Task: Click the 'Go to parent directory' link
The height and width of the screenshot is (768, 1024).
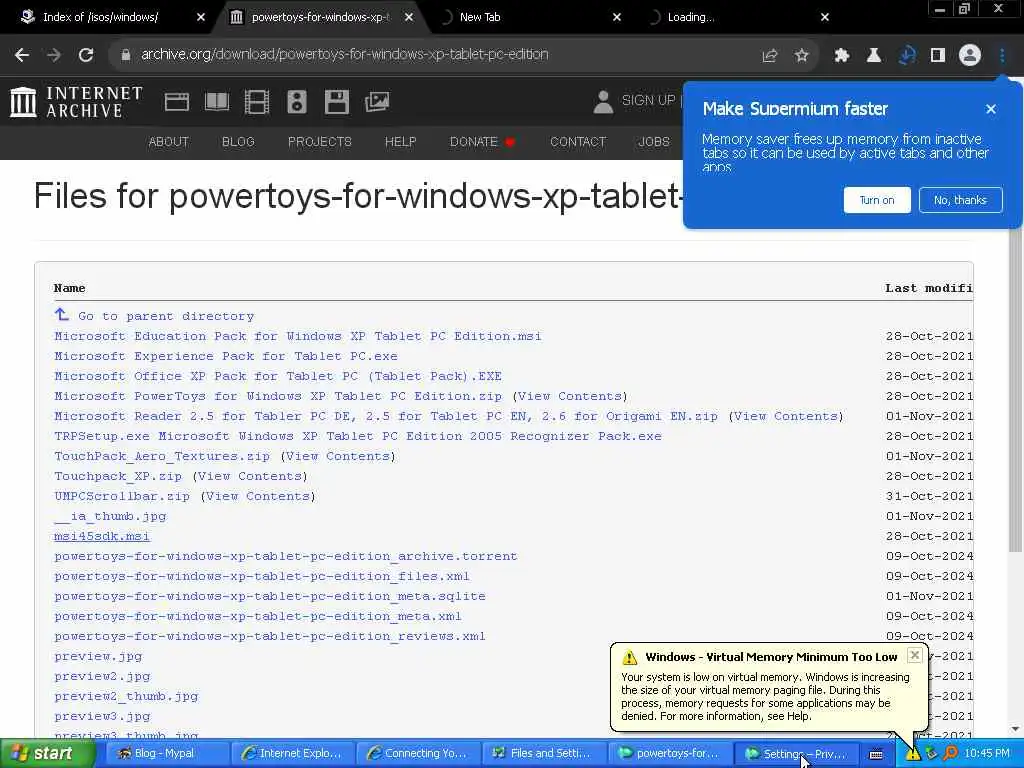Action: pos(166,316)
